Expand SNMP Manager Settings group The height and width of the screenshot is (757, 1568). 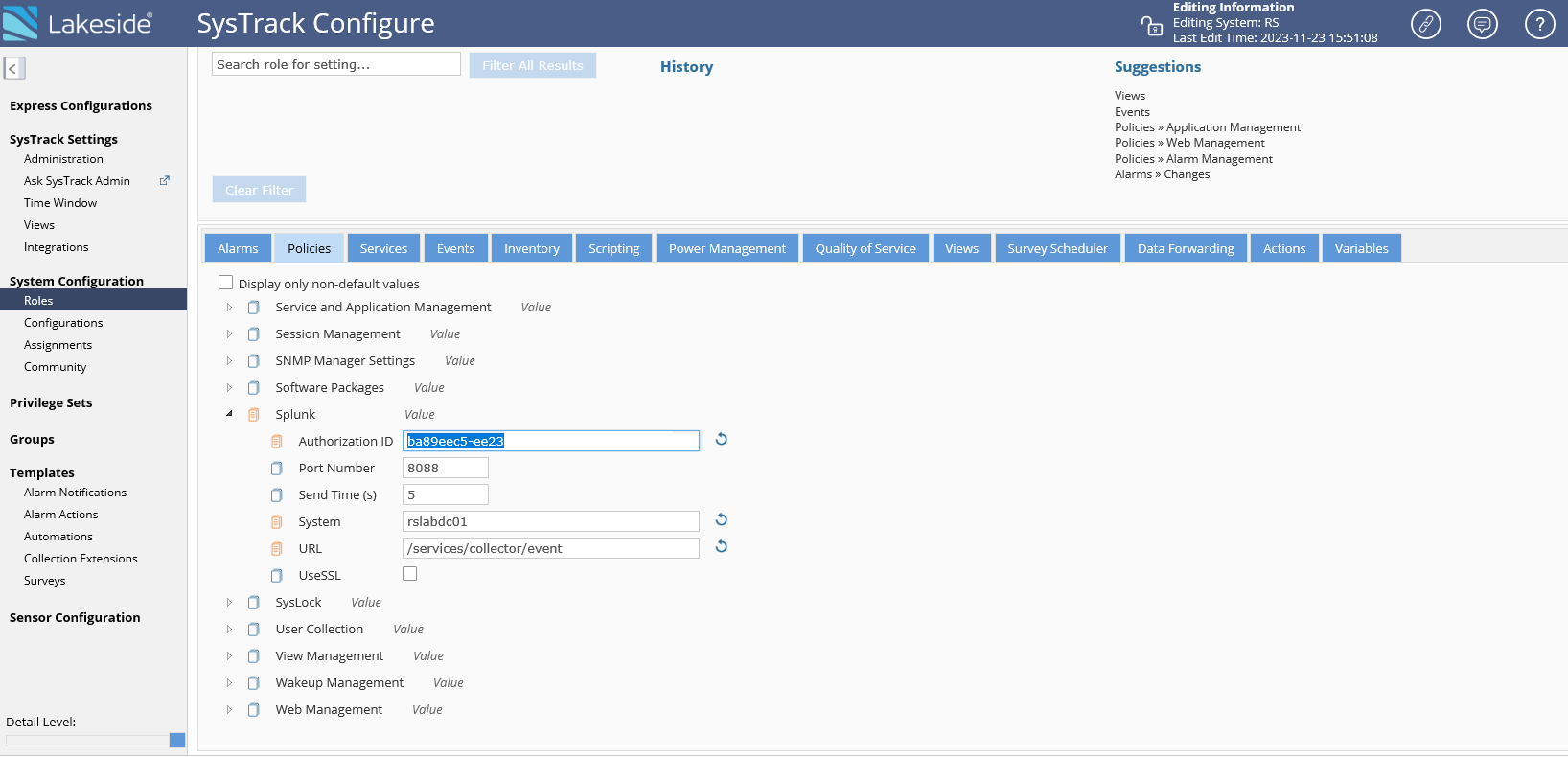pyautogui.click(x=229, y=361)
